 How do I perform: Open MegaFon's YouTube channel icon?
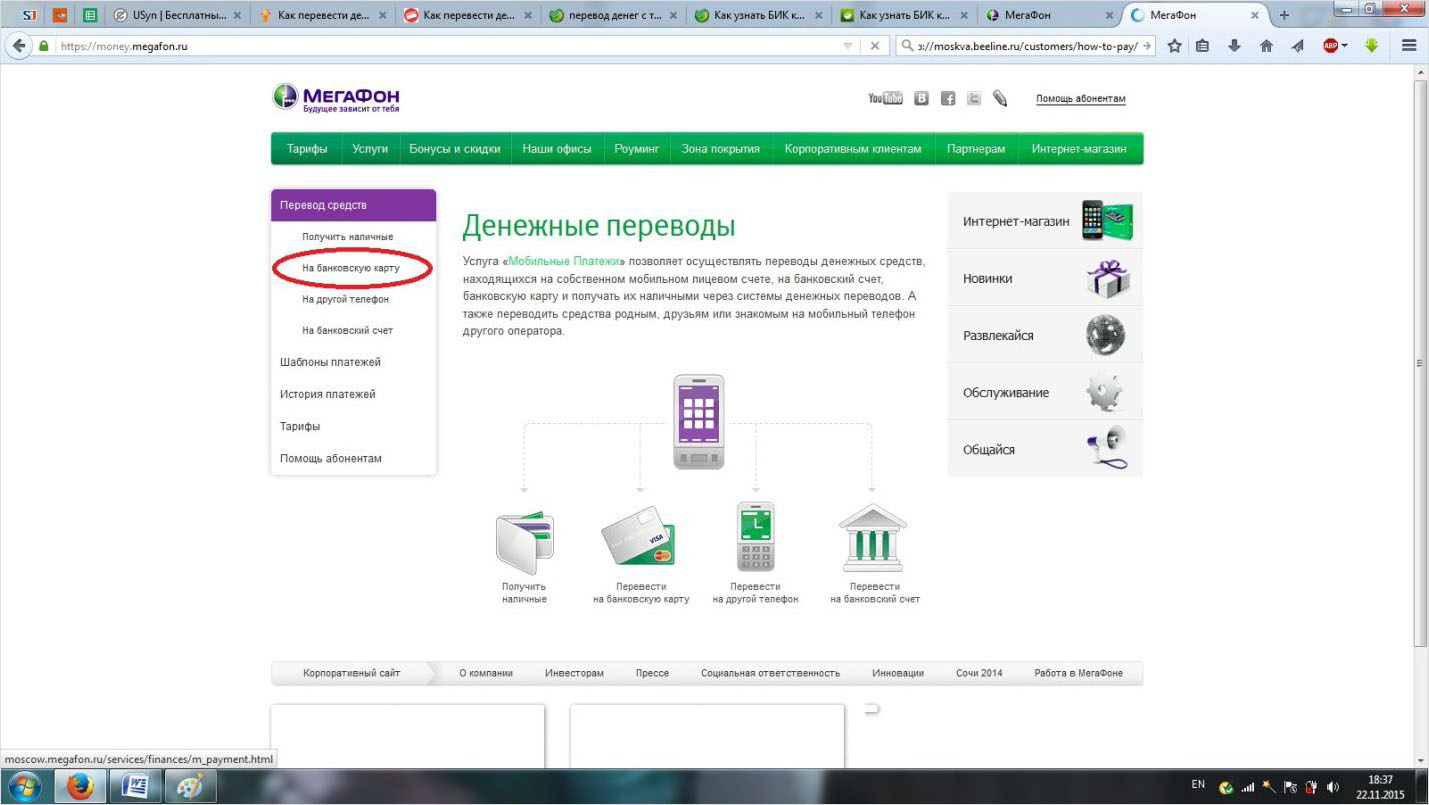coord(885,98)
